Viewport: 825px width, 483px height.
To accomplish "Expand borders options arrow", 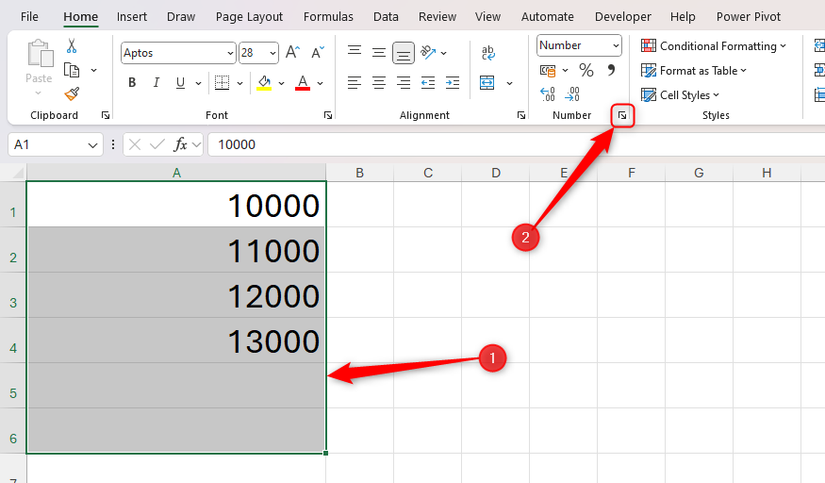I will [240, 83].
